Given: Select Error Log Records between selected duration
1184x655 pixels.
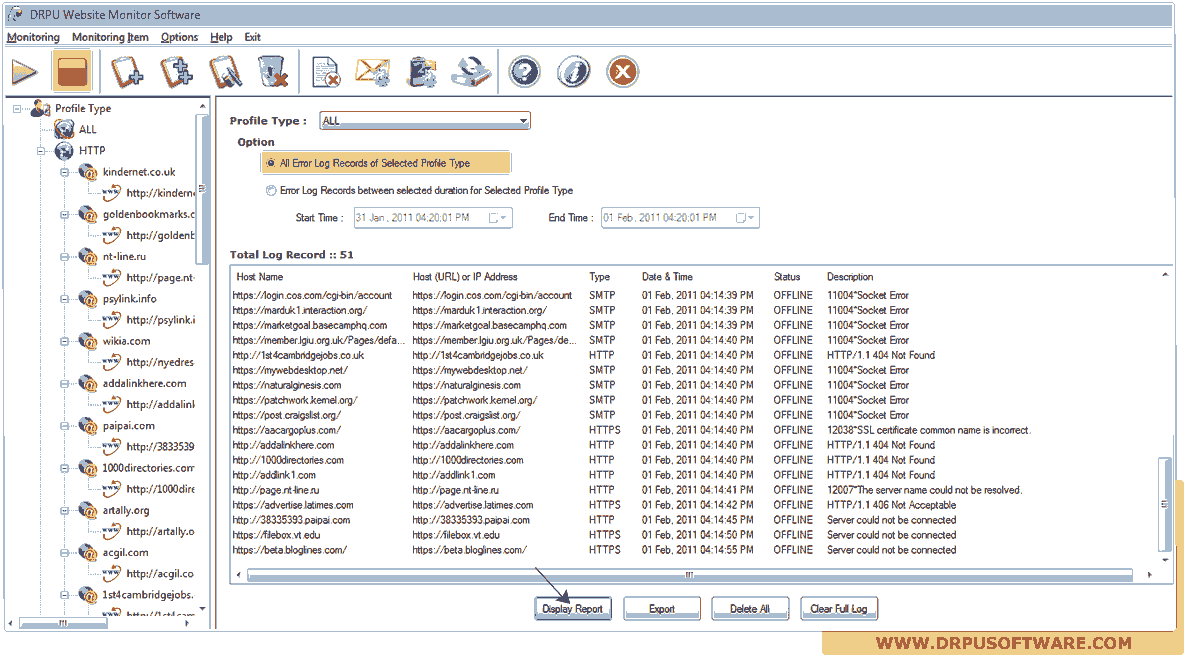Looking at the screenshot, I should pos(270,190).
